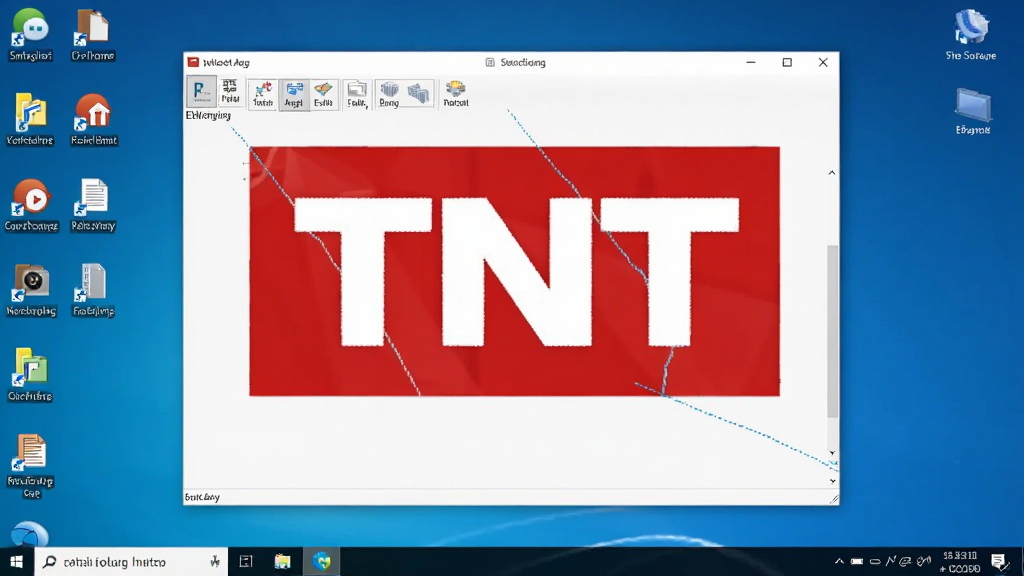Open the yellow gear toolbar icon

pyautogui.click(x=455, y=93)
